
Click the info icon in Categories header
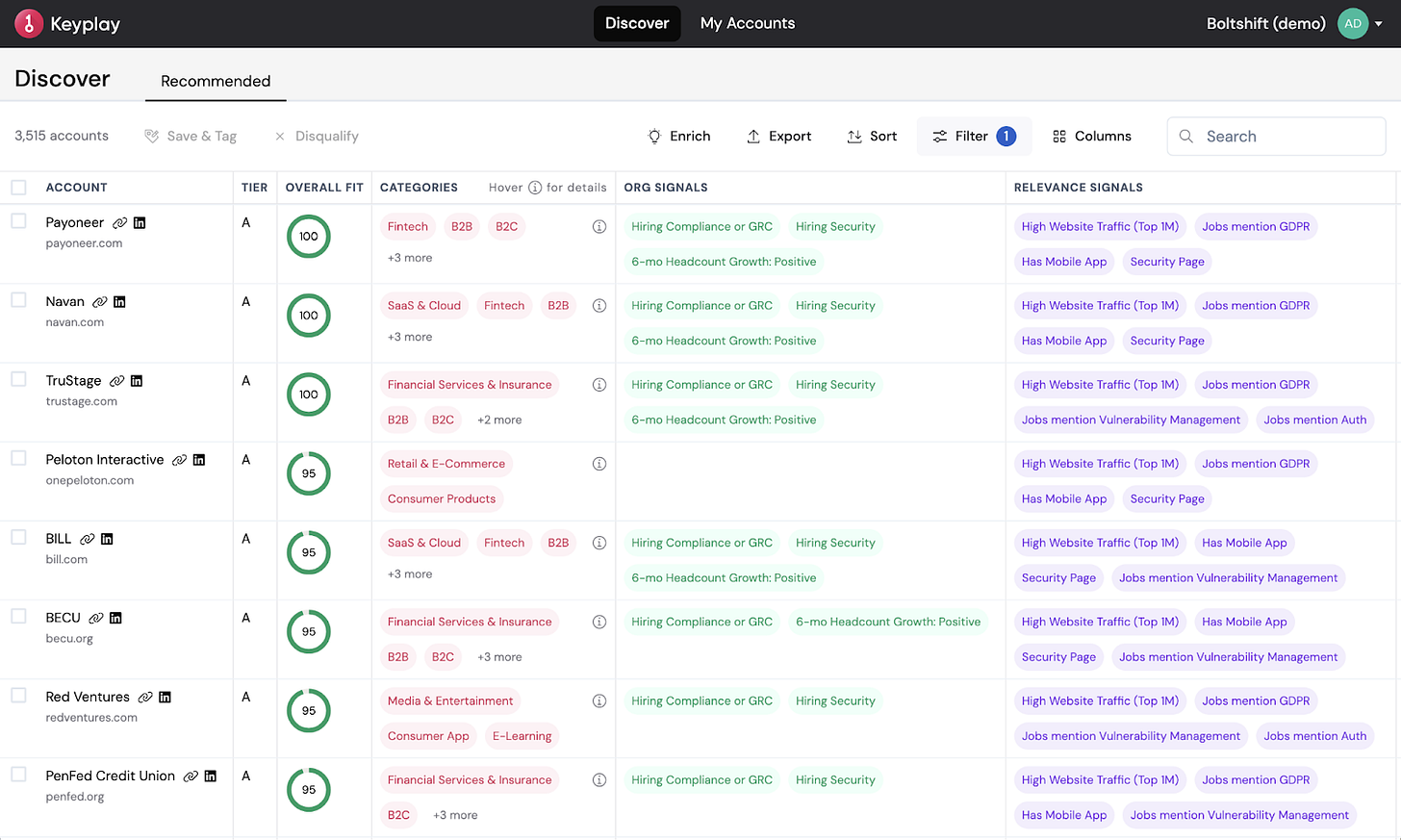click(535, 188)
